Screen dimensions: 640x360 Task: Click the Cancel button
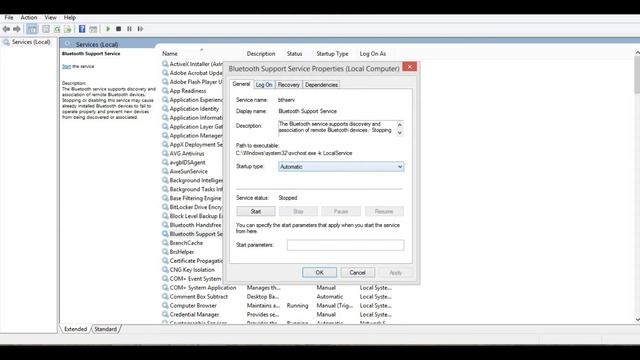[358, 273]
